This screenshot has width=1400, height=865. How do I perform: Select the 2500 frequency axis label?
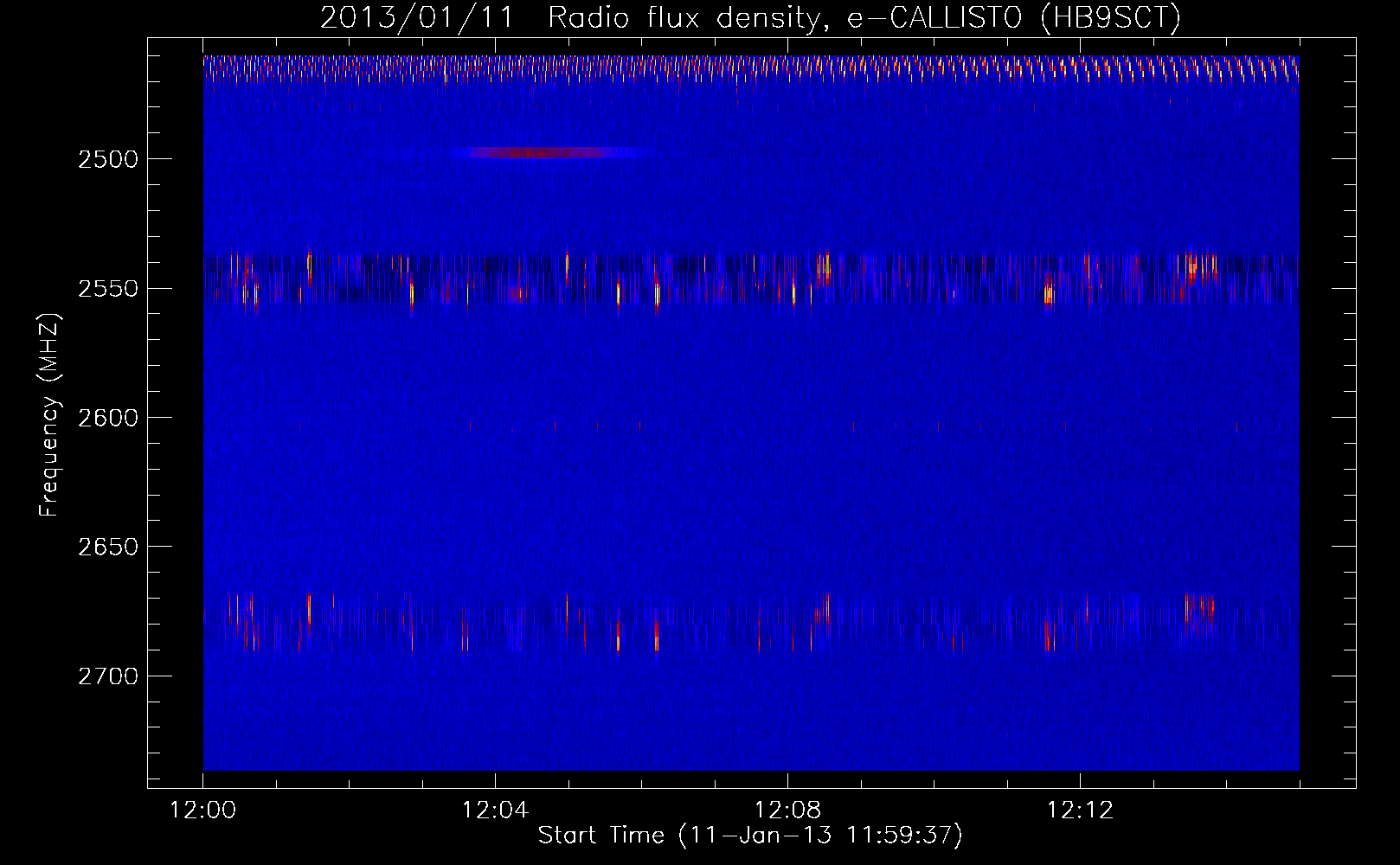108,159
